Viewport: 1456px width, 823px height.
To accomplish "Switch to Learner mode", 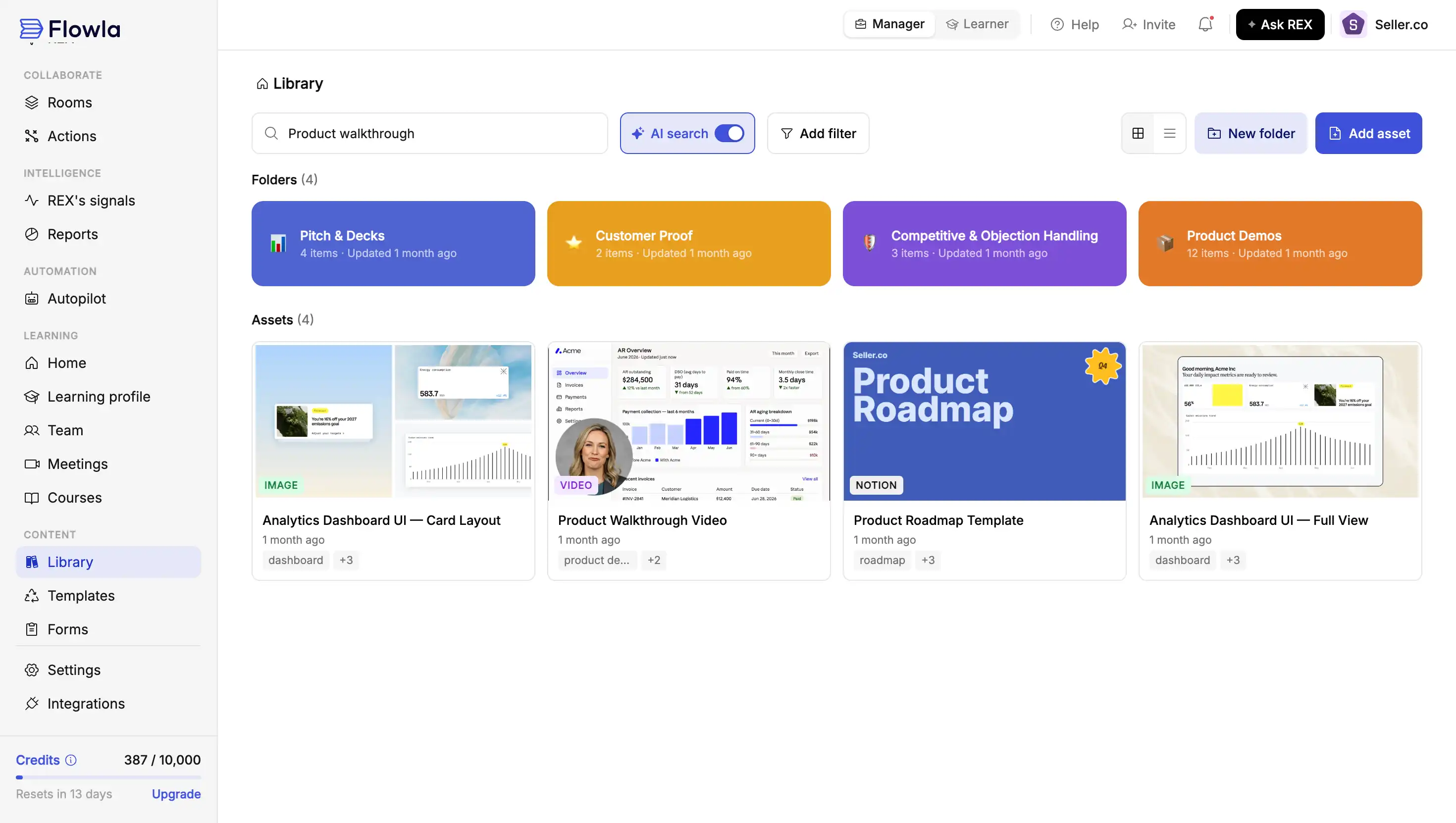I will pos(977,24).
